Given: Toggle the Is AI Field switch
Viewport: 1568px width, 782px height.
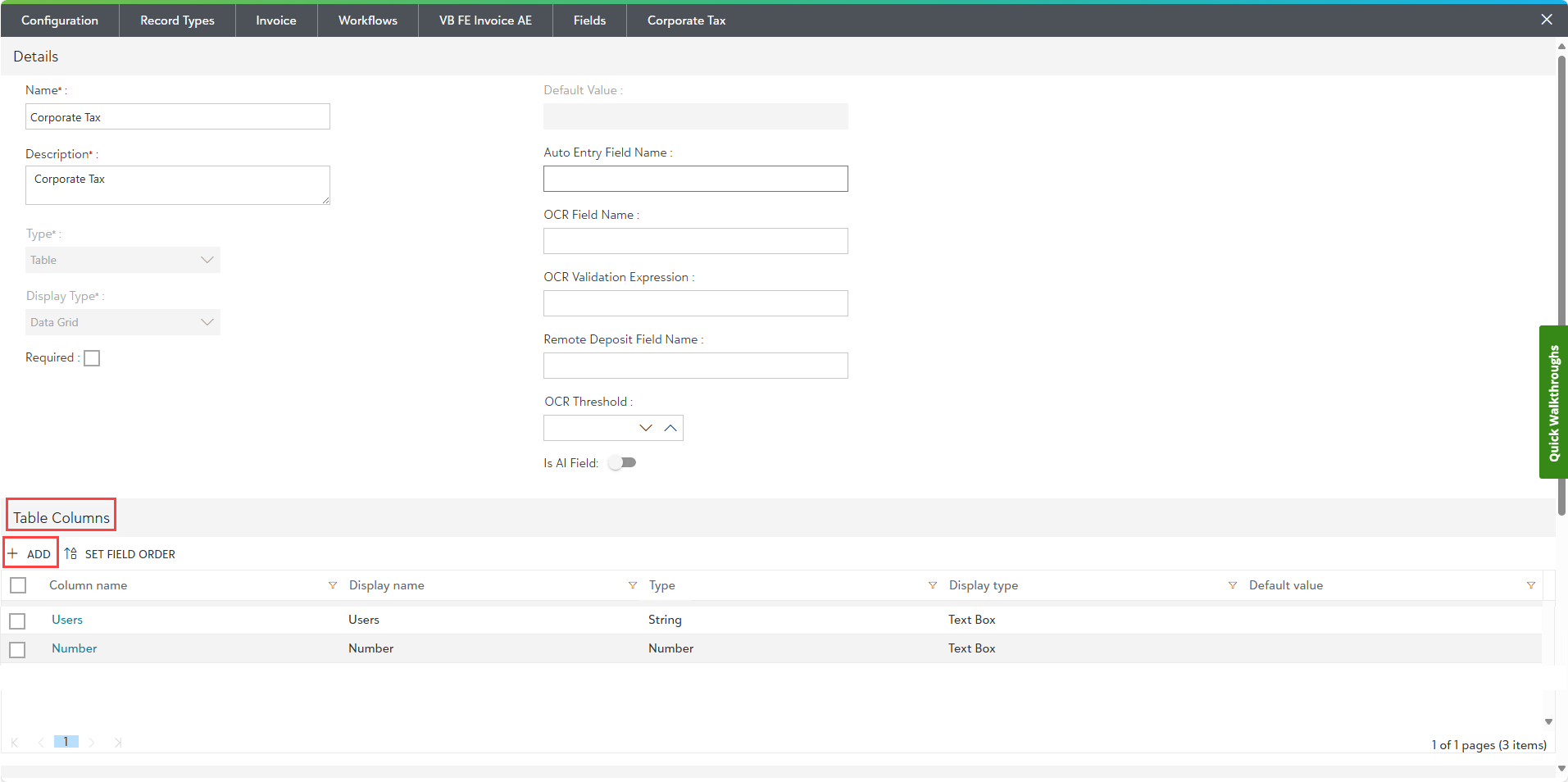Looking at the screenshot, I should coord(623,463).
